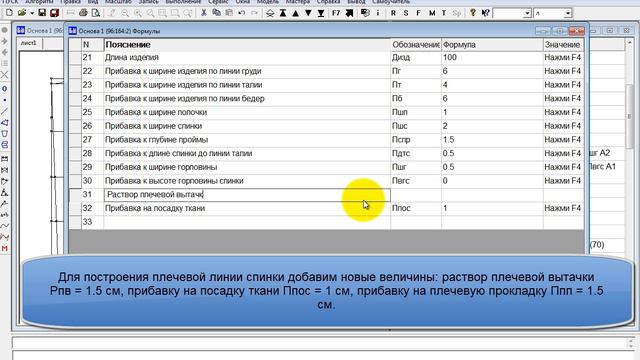Click the empty explanation cell in row 33

[x=247, y=222]
